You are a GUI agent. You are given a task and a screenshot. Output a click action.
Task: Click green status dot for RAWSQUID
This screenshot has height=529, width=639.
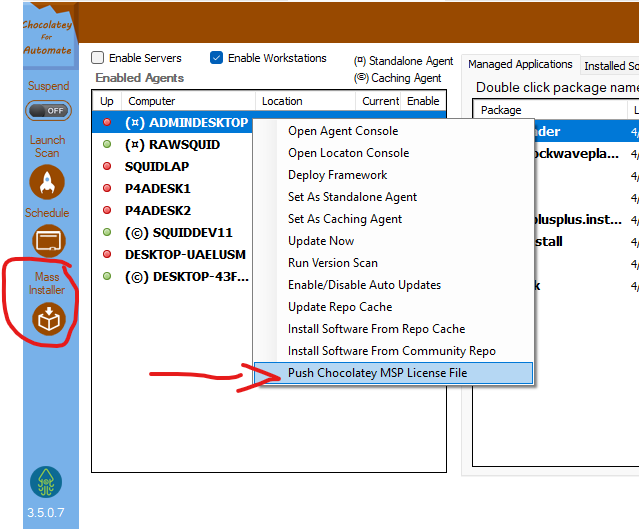(x=107, y=144)
